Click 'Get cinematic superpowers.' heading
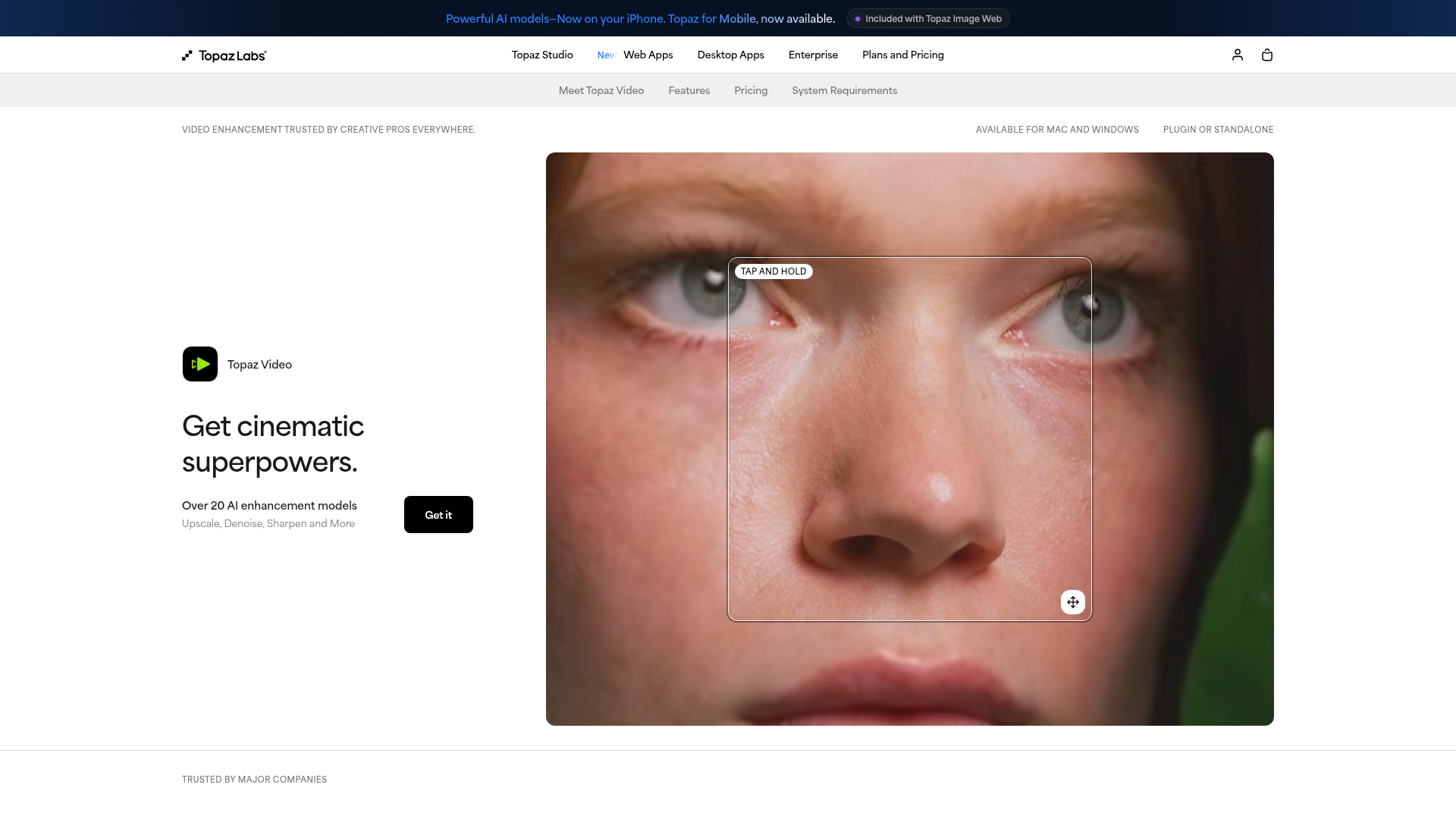 (x=273, y=444)
